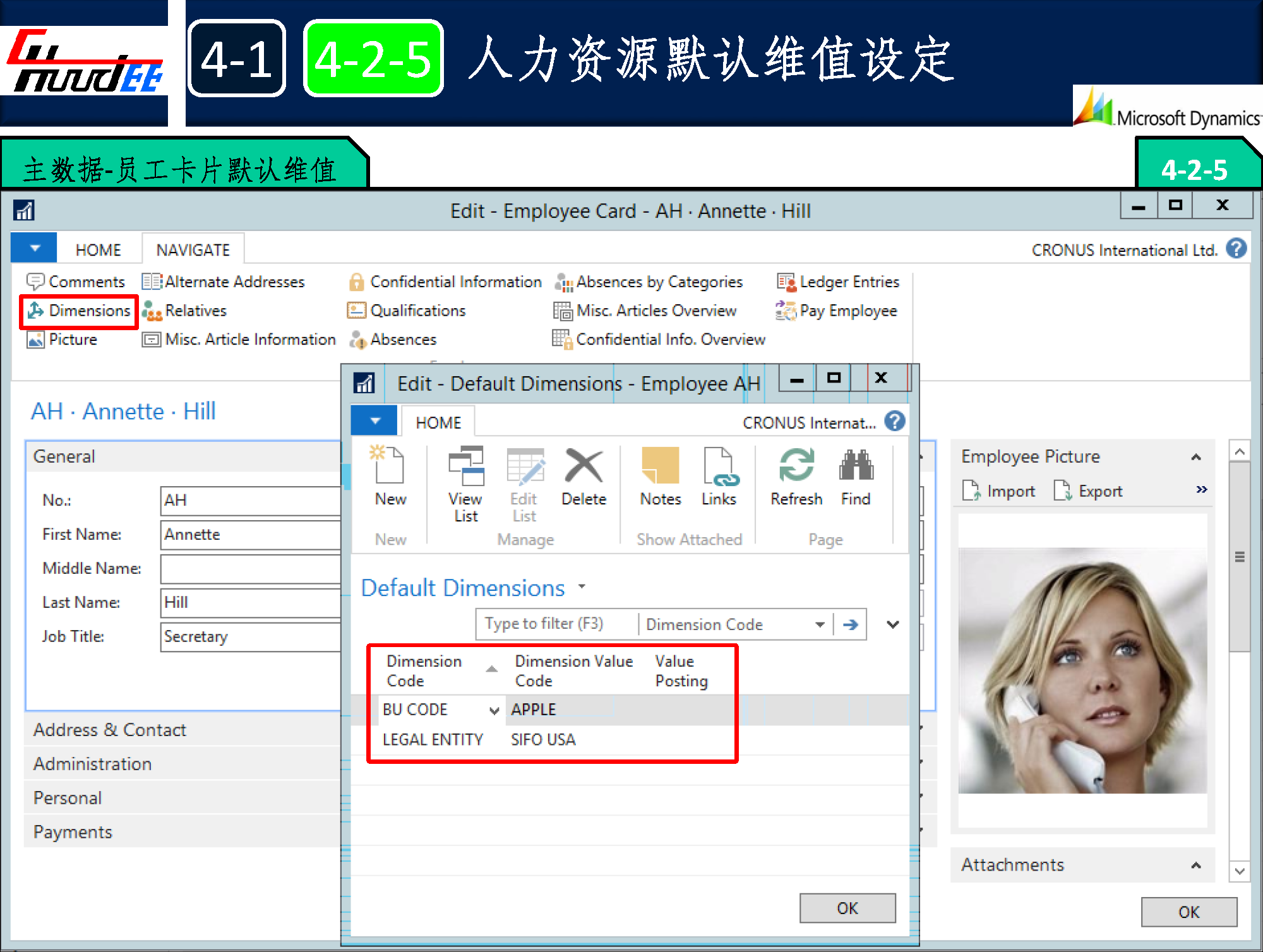Expand the filter pane chevron
The height and width of the screenshot is (952, 1263).
coord(892,624)
